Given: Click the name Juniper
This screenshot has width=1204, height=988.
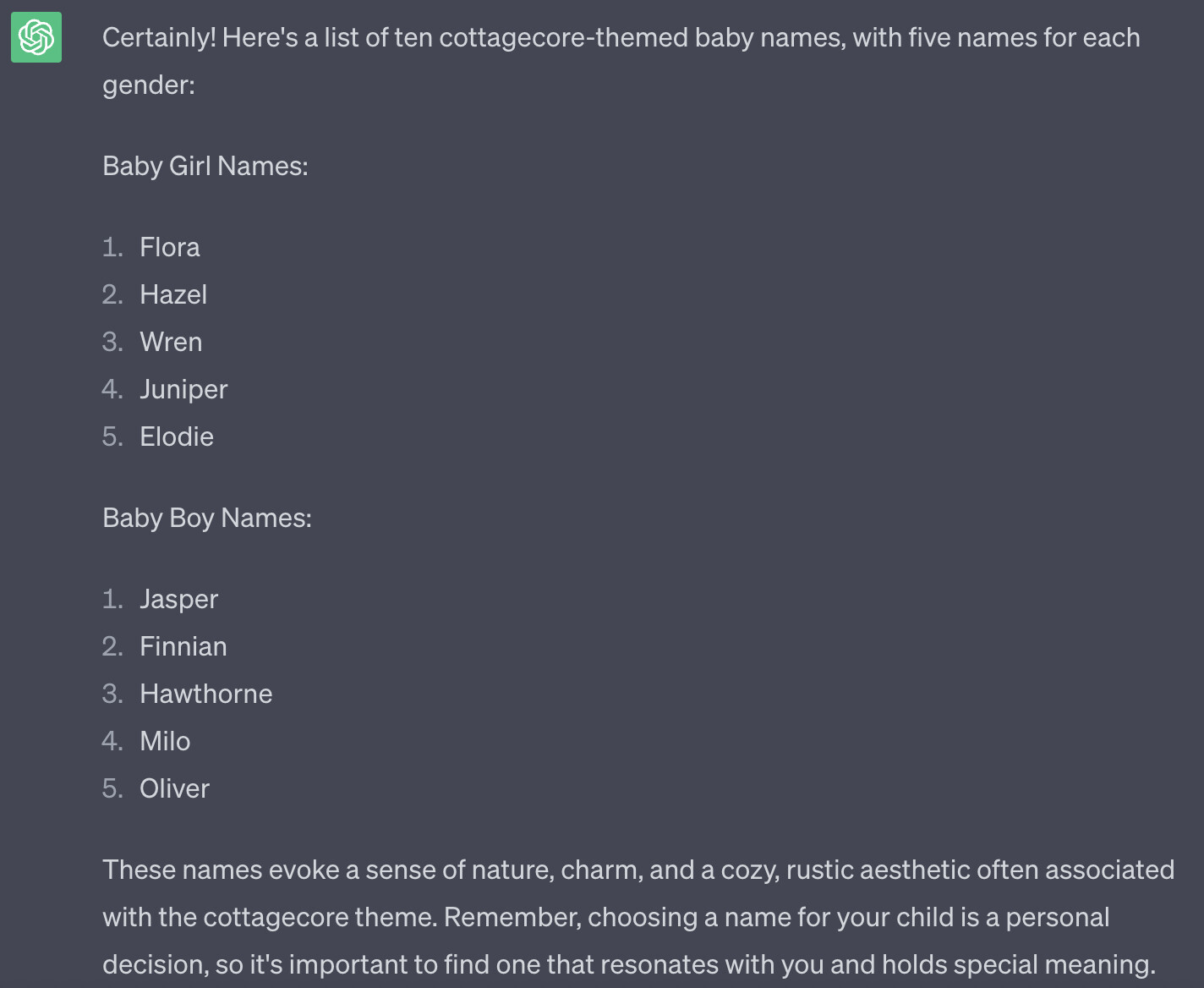Looking at the screenshot, I should (x=183, y=389).
